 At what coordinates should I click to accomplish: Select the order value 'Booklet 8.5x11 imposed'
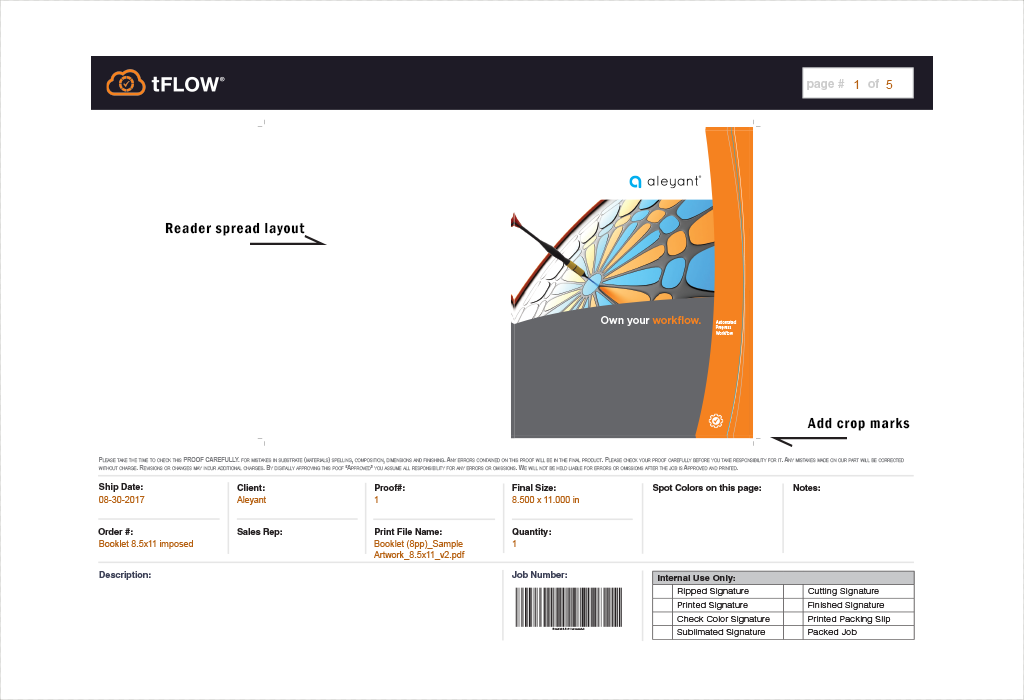click(146, 543)
